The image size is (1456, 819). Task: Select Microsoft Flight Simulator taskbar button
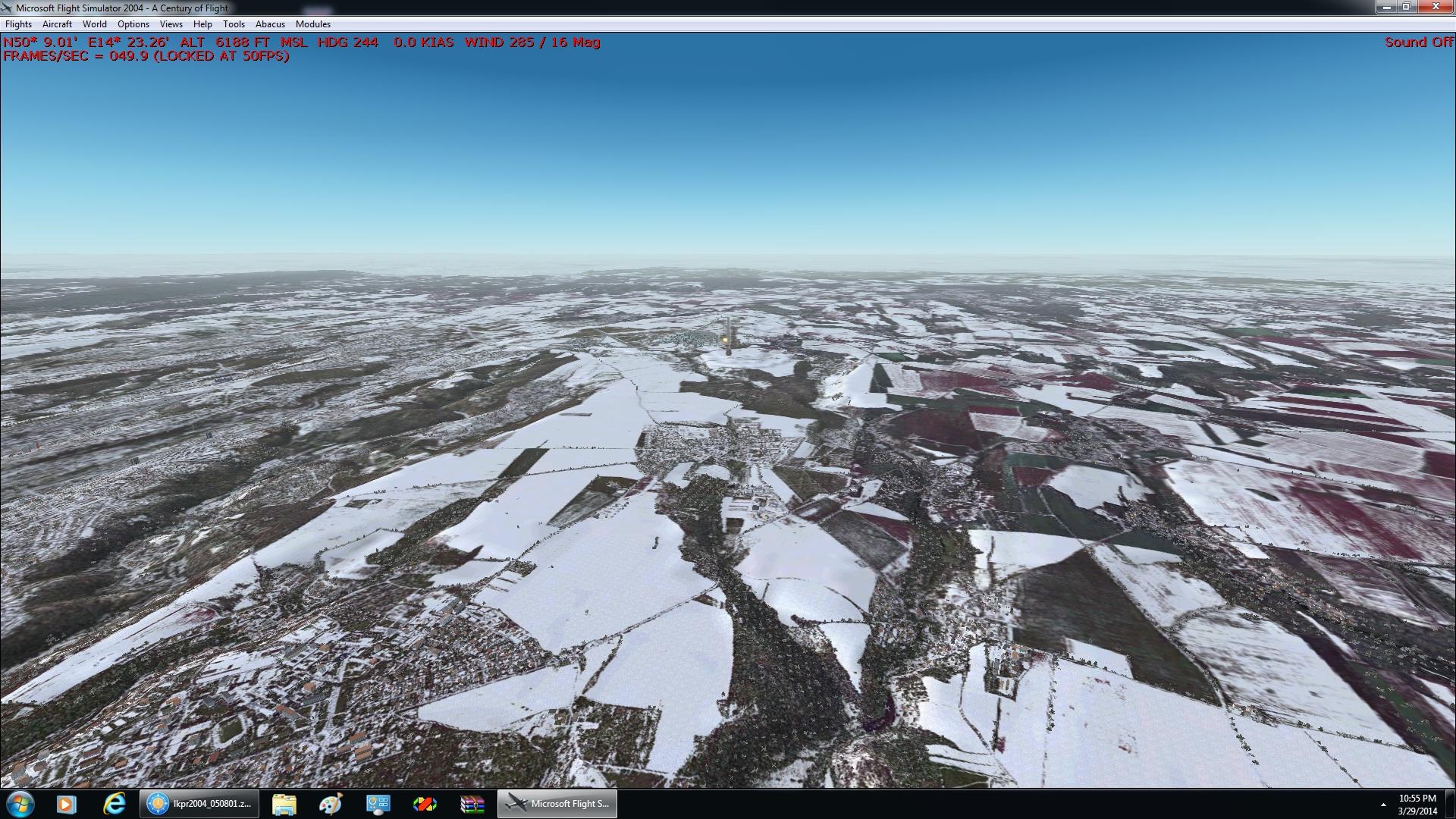coord(557,804)
